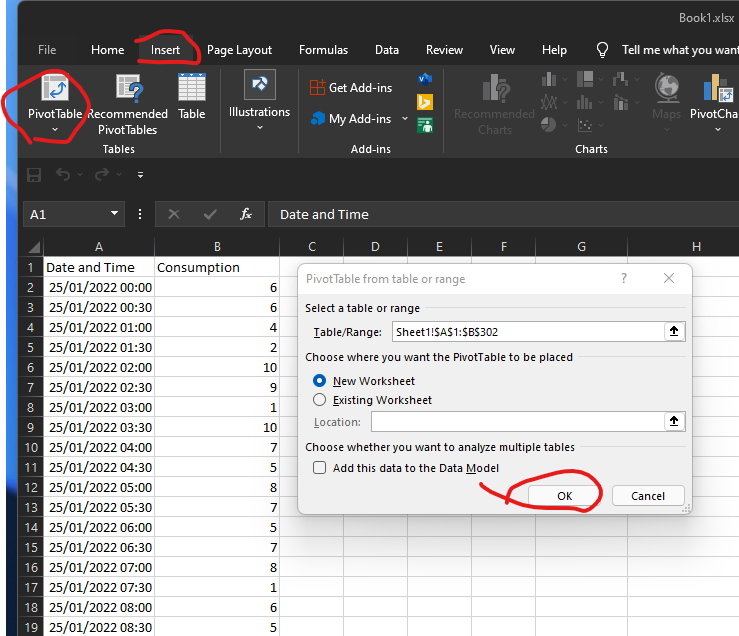The image size is (739, 636).
Task: Click Cancel in the PivotTable dialog
Action: (648, 496)
